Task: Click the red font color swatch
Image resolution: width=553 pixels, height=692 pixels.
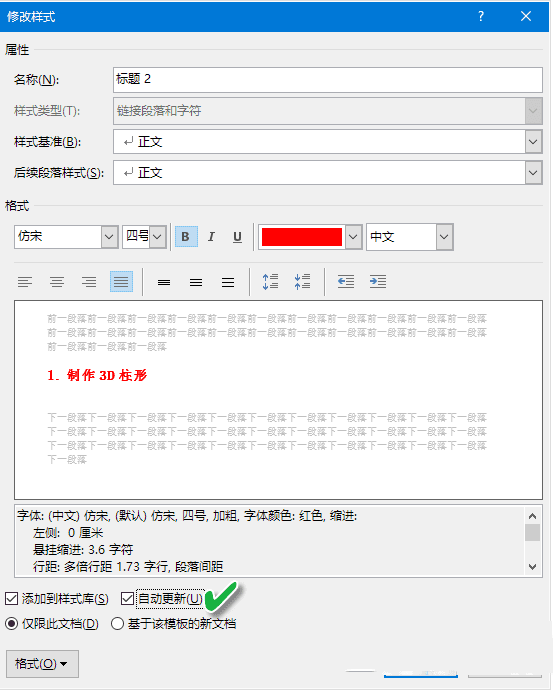Action: click(x=302, y=237)
